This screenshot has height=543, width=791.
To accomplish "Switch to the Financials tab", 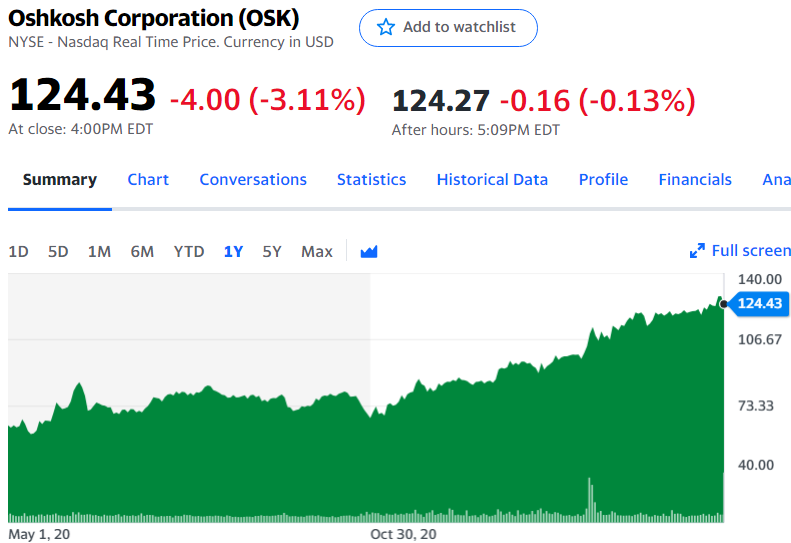I will [695, 180].
